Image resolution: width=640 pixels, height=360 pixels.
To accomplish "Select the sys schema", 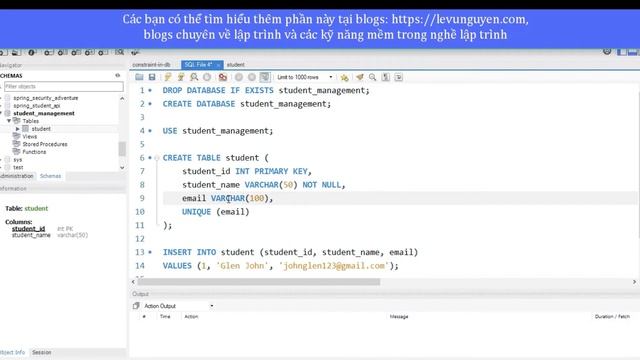I will tap(18, 160).
